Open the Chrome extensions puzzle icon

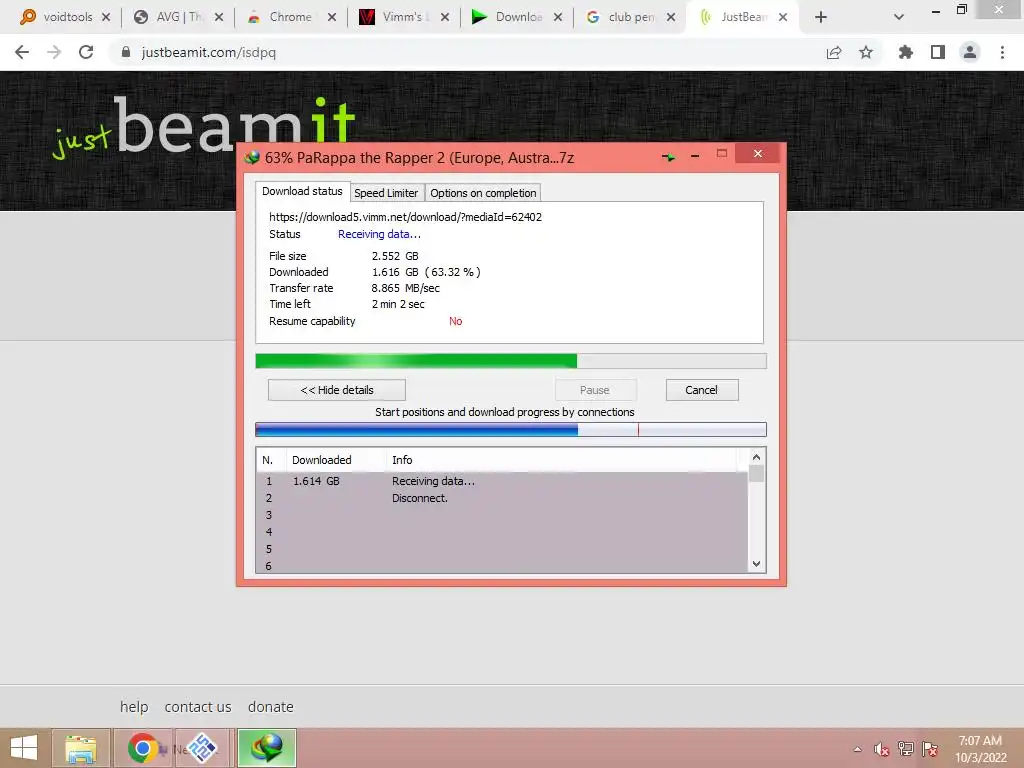point(905,52)
